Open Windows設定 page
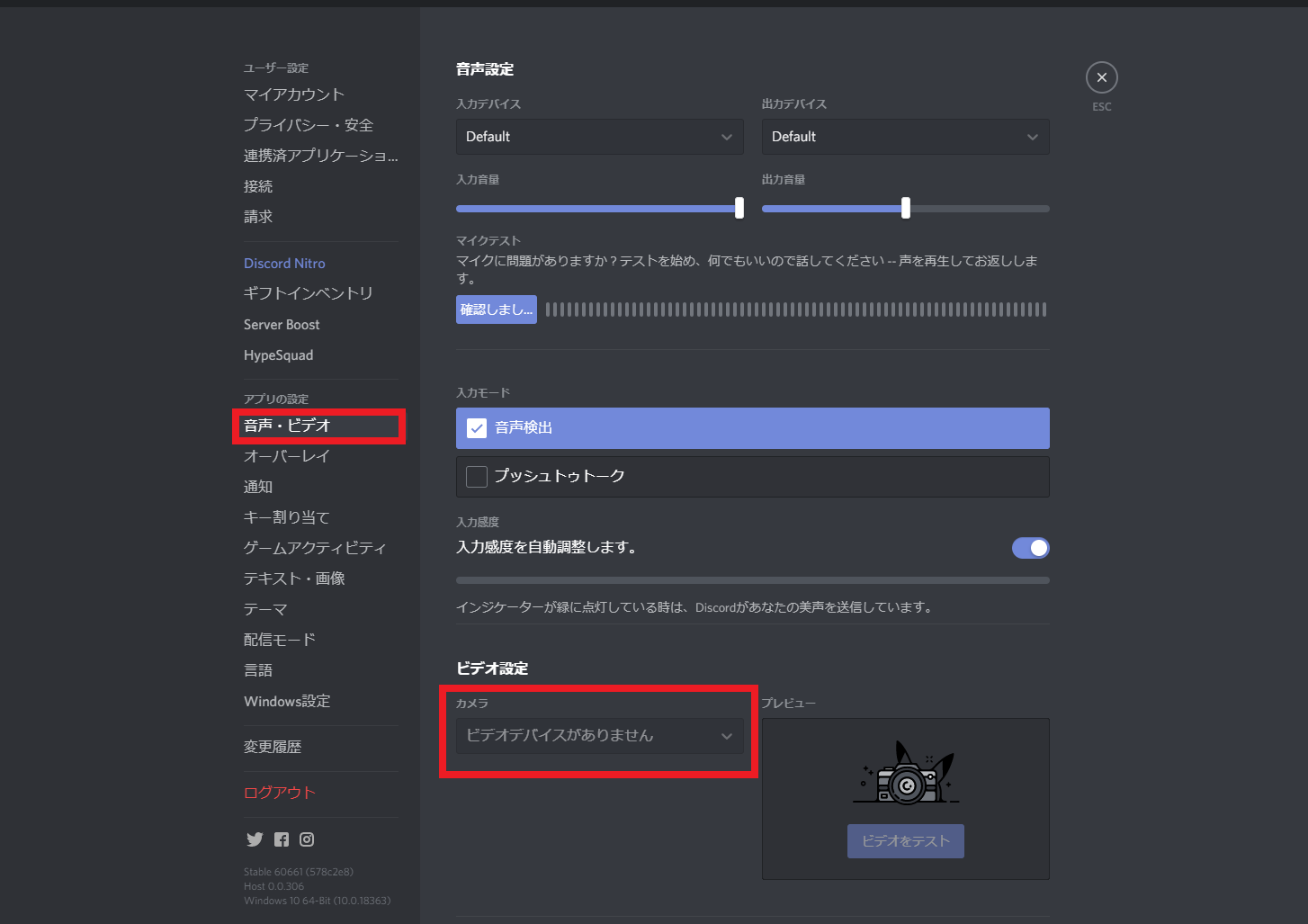 pyautogui.click(x=287, y=701)
